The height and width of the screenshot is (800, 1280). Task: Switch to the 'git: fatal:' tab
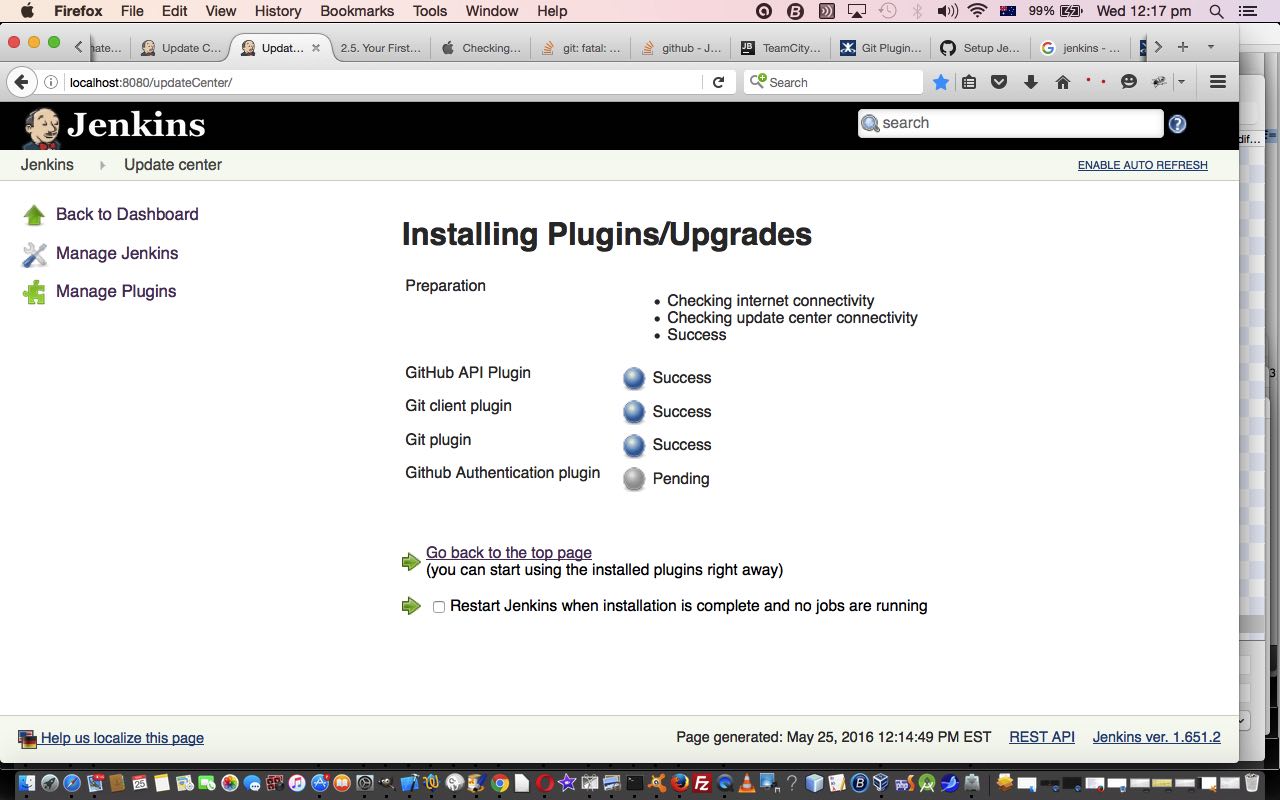tap(580, 47)
